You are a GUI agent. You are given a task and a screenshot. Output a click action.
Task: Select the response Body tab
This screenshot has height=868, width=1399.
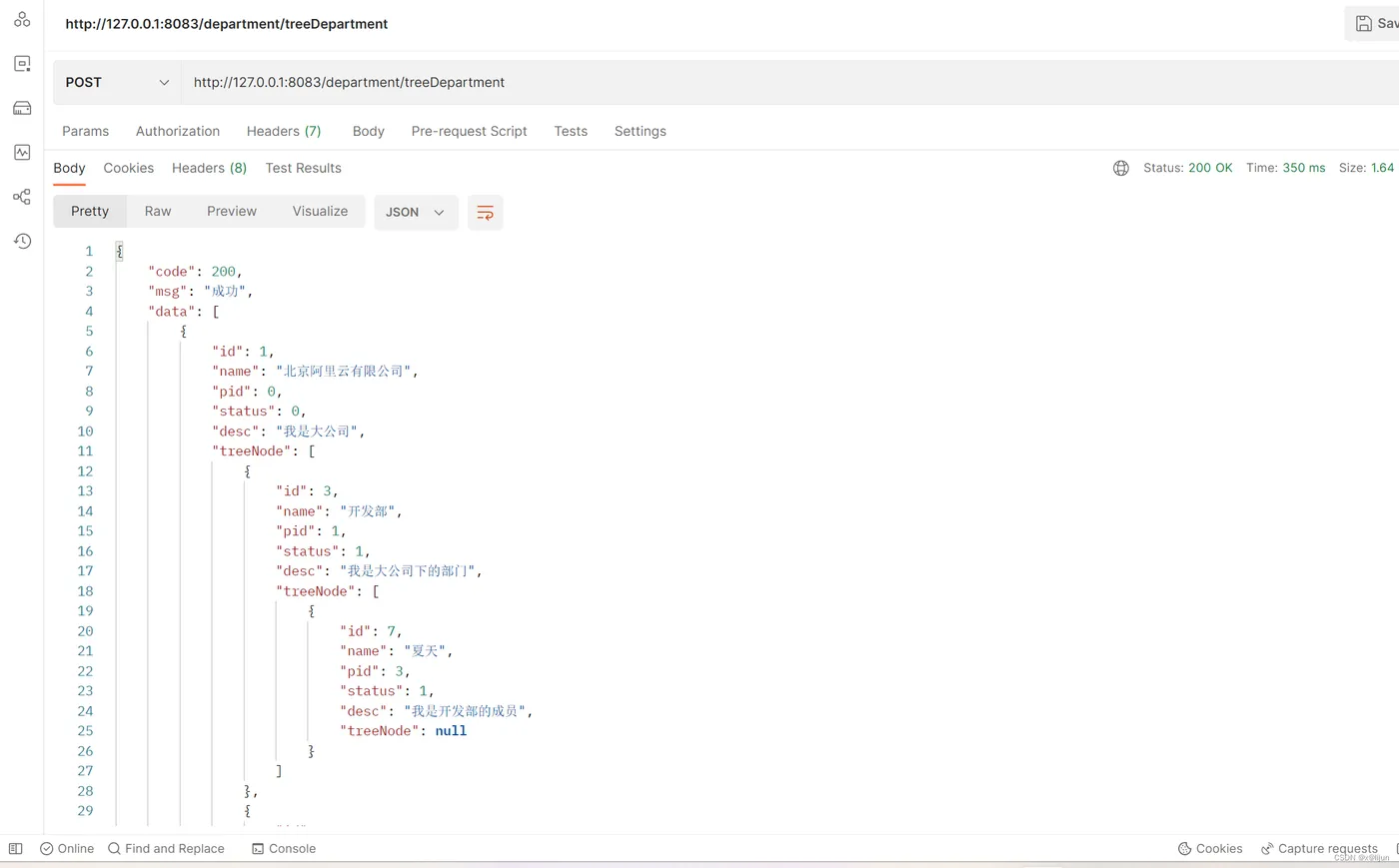pyautogui.click(x=69, y=168)
